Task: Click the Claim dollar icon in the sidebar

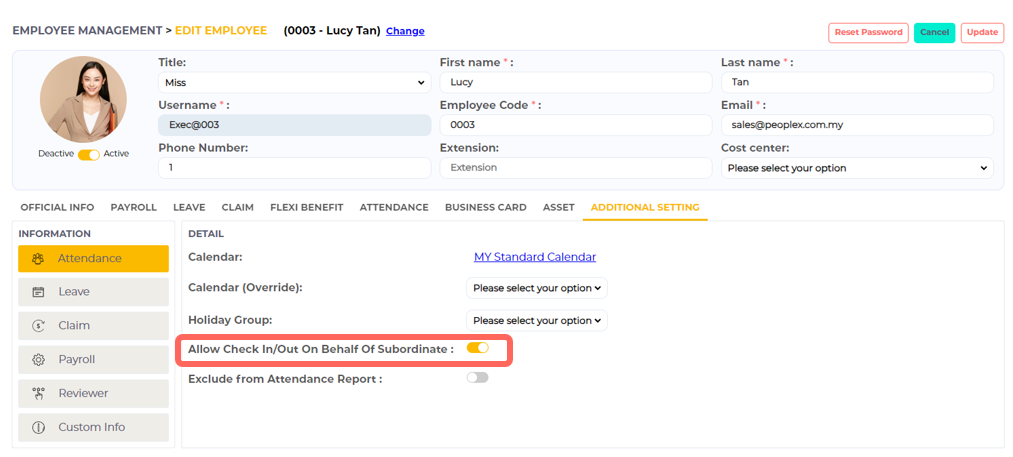Action: coord(38,326)
